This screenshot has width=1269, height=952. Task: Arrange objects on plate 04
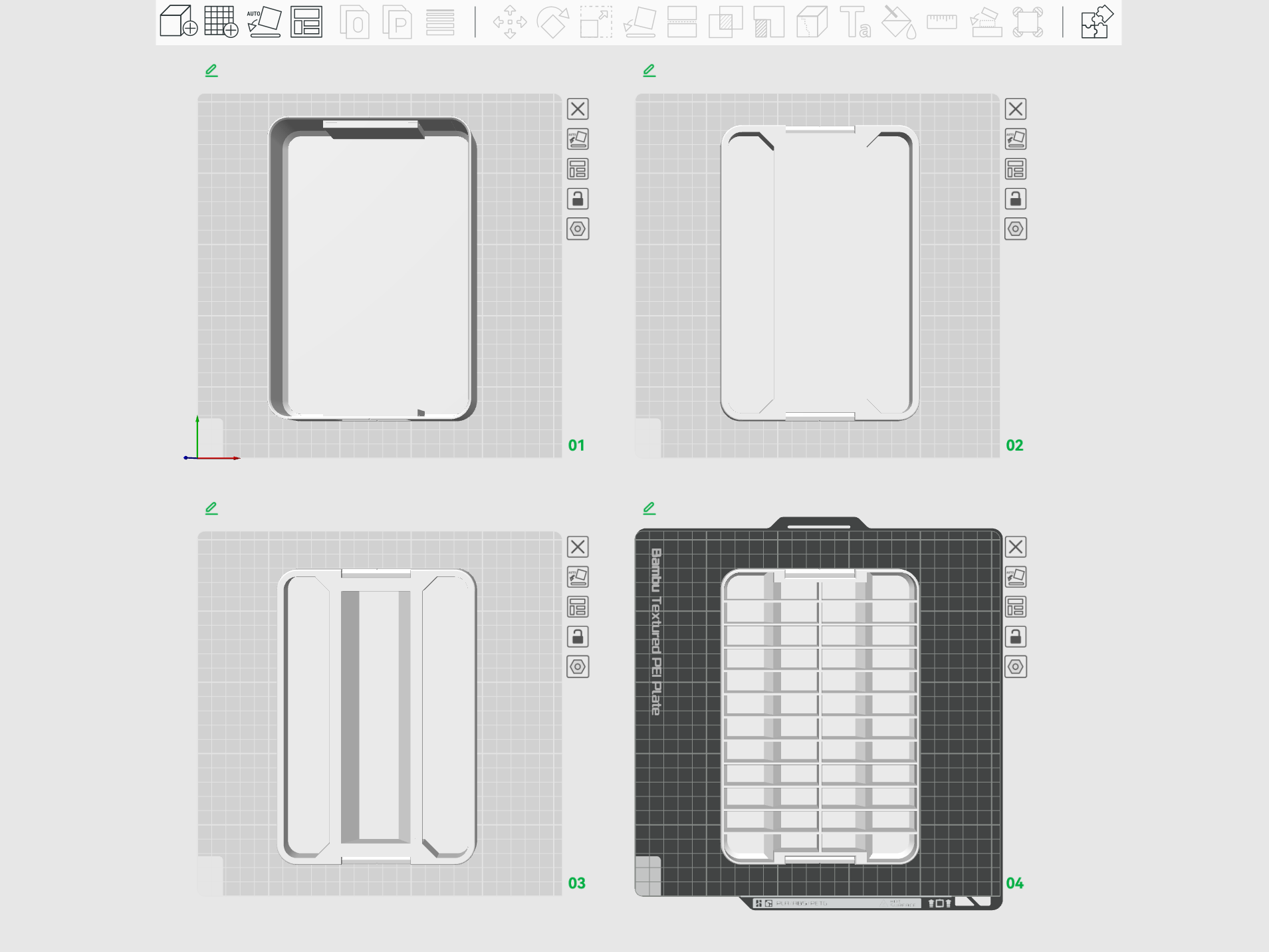(x=1016, y=607)
